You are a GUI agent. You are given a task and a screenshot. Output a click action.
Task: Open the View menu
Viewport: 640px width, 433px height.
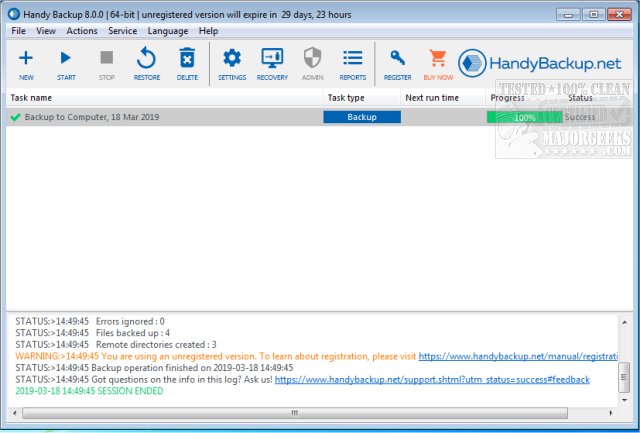(46, 31)
